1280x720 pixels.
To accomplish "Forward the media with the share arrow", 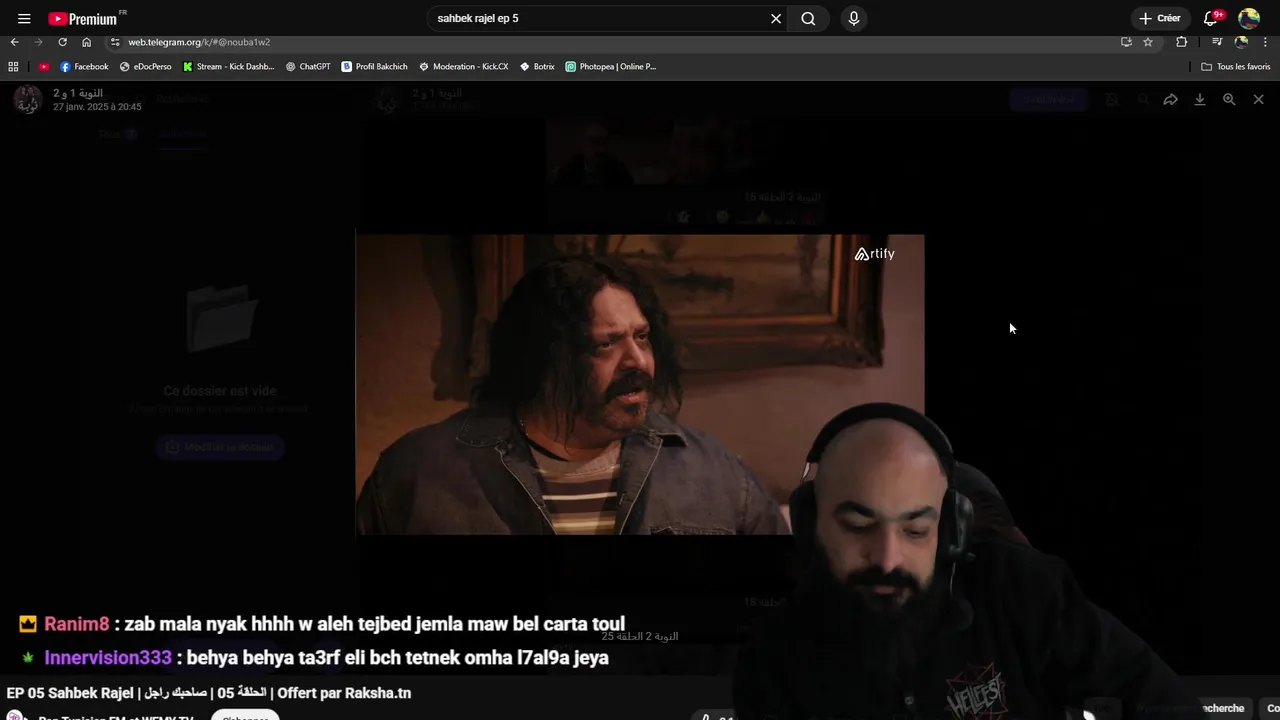I will (x=1170, y=99).
